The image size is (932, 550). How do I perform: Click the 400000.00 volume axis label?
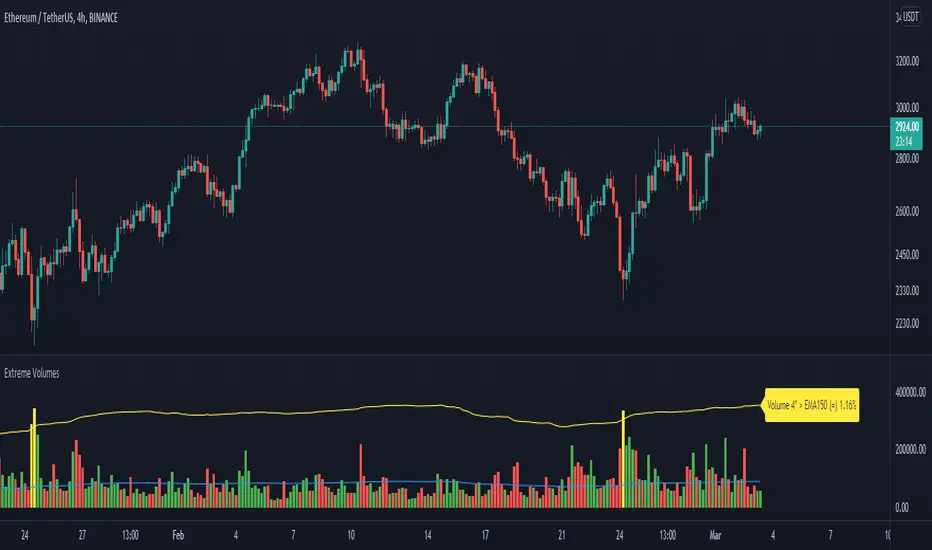pyautogui.click(x=910, y=394)
